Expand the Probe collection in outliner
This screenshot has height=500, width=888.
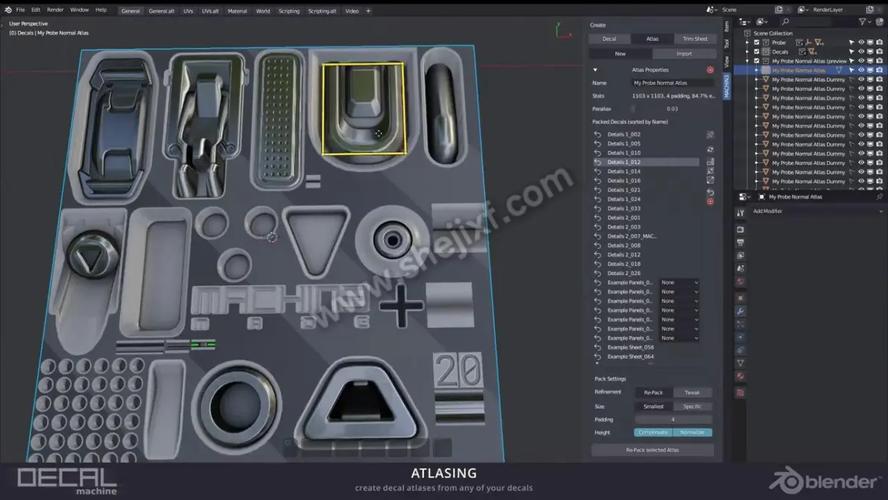[x=748, y=42]
